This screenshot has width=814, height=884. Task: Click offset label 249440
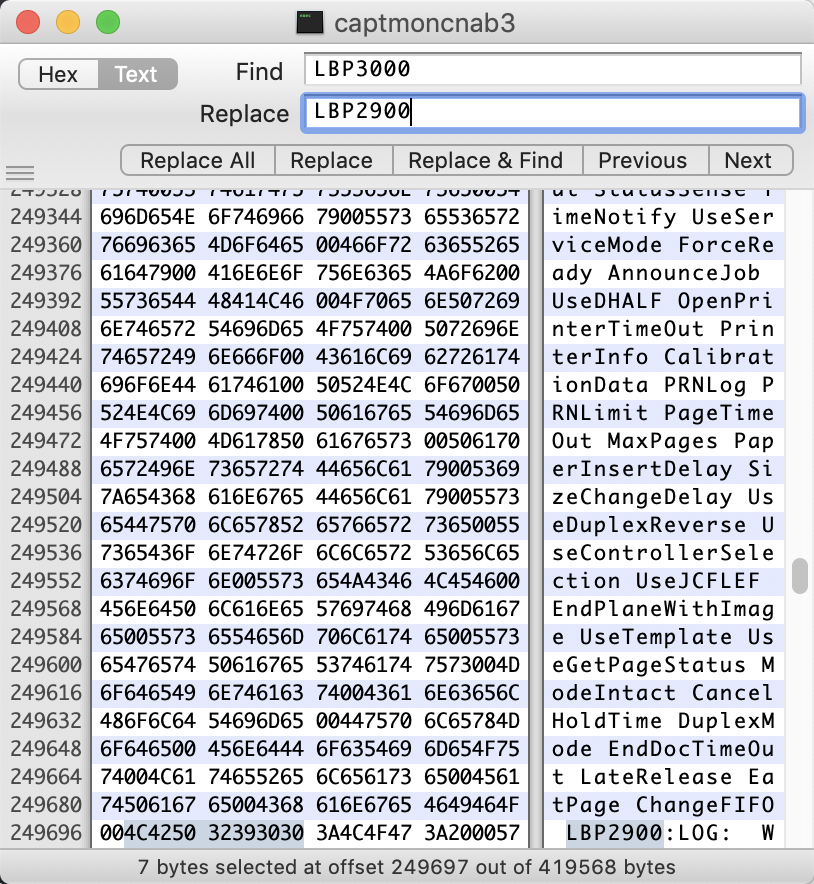click(x=46, y=385)
